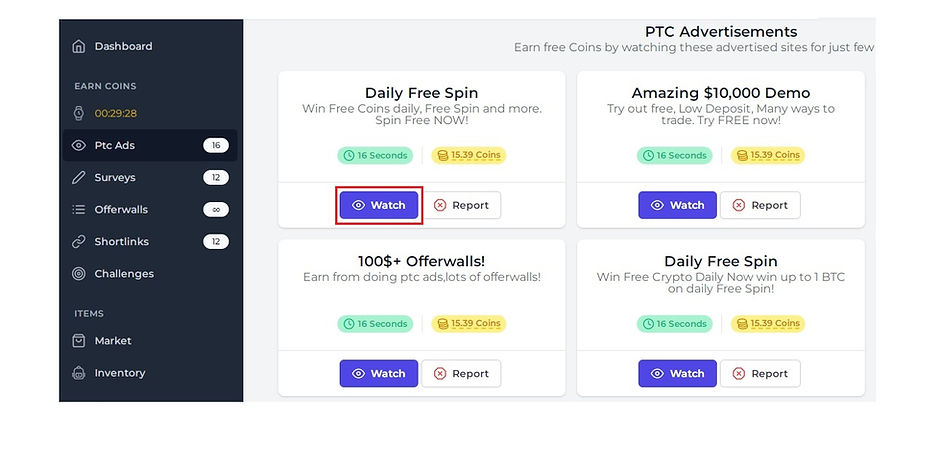This screenshot has width=940, height=450.
Task: Click the Offerwalls list icon
Action: [x=79, y=210]
